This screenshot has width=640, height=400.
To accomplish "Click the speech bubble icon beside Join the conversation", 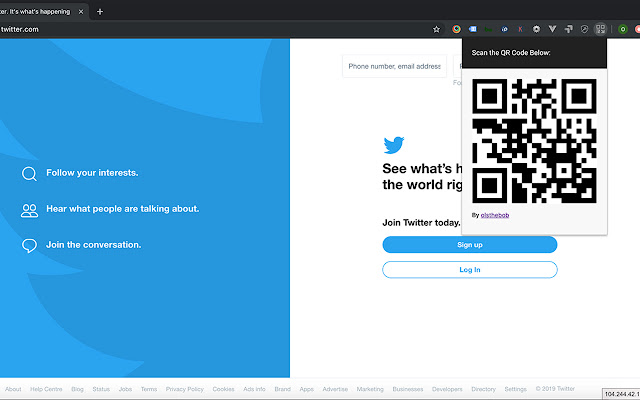I will (29, 245).
